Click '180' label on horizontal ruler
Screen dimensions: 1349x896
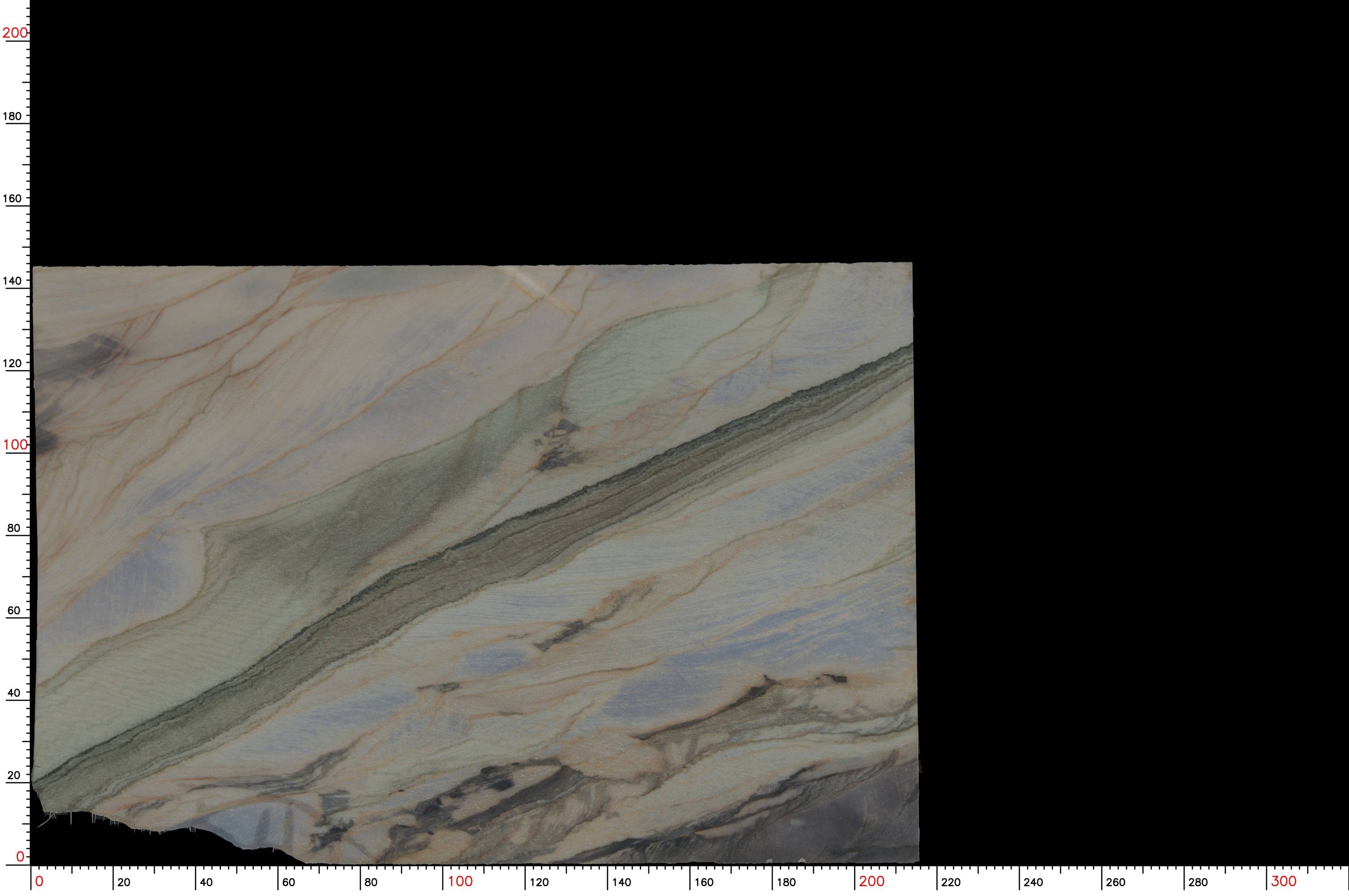click(786, 882)
